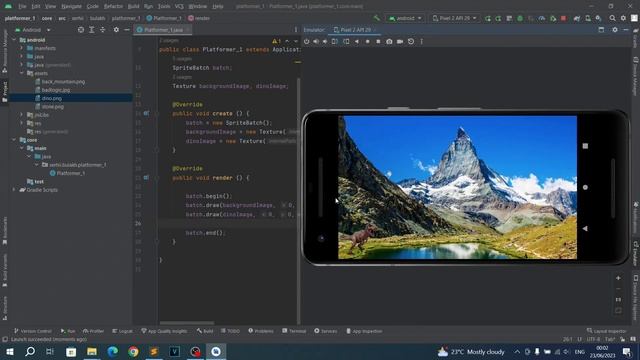Select stone.png file
This screenshot has height=360, width=640.
(53, 107)
